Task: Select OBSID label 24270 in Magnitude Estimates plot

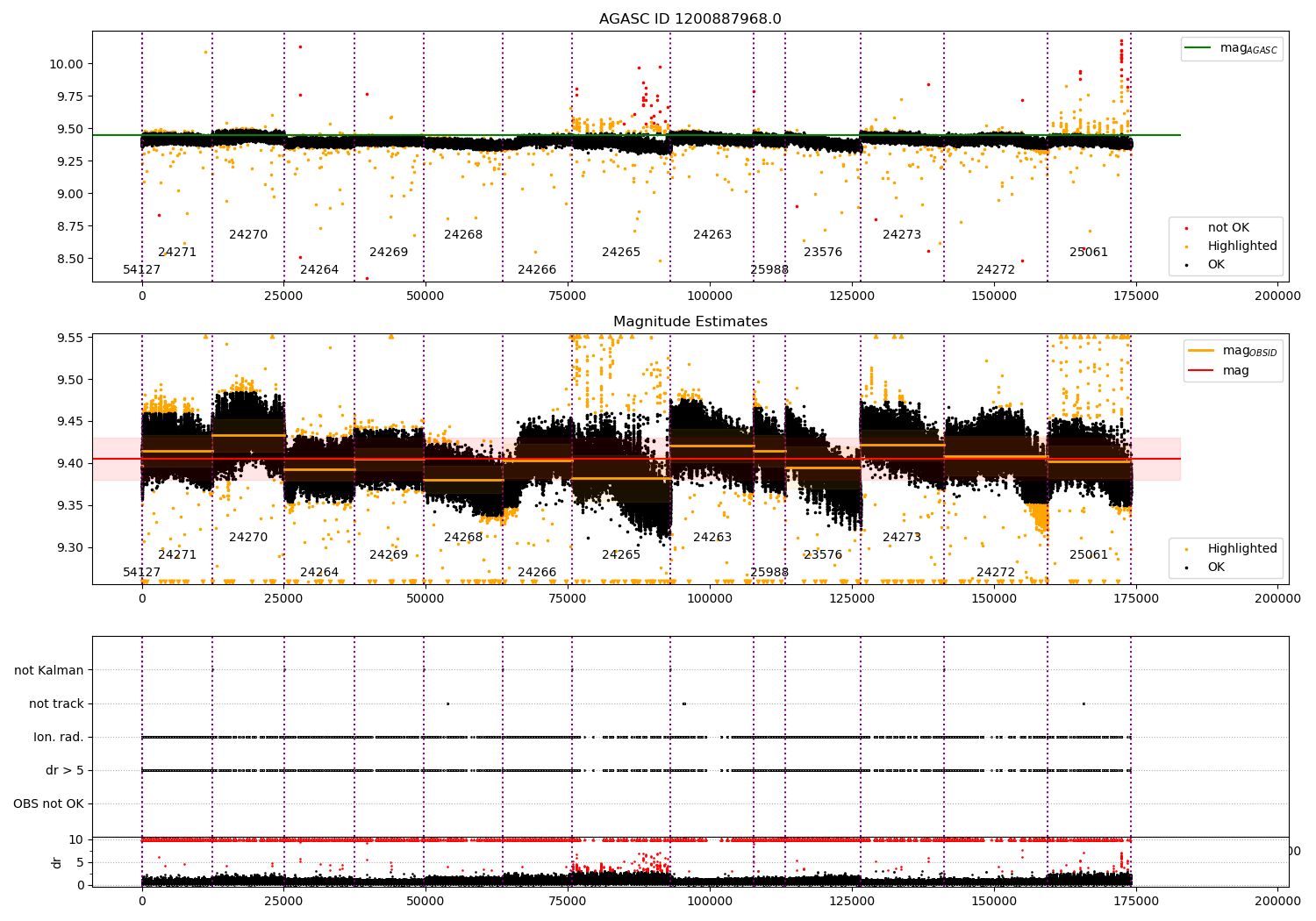Action: coord(248,538)
